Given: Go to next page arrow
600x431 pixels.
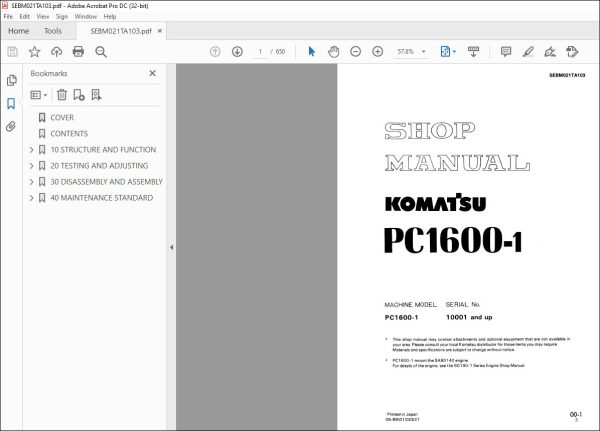Looking at the screenshot, I should click(x=237, y=52).
